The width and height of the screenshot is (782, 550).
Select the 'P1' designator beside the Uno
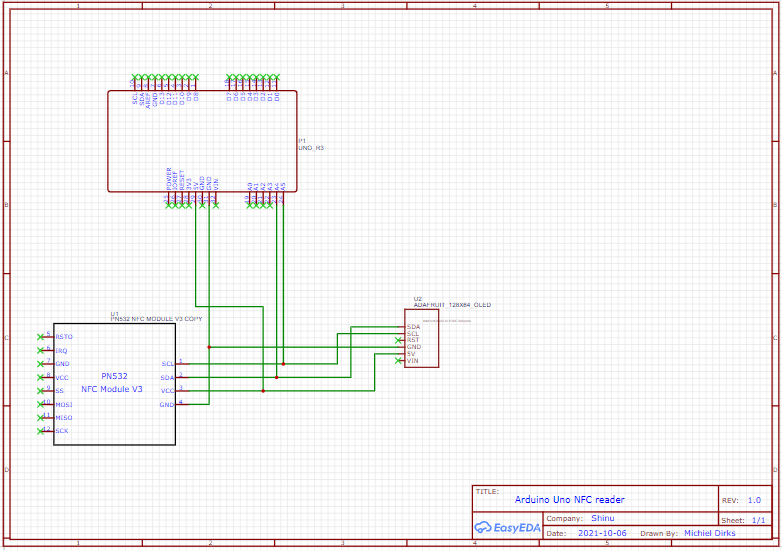302,142
